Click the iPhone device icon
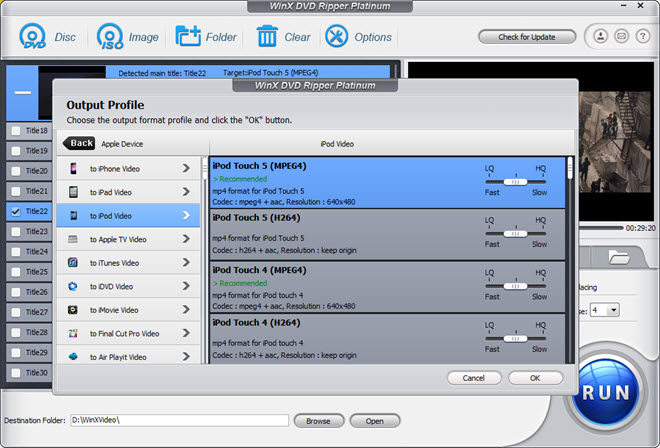660x448 pixels. click(x=73, y=168)
